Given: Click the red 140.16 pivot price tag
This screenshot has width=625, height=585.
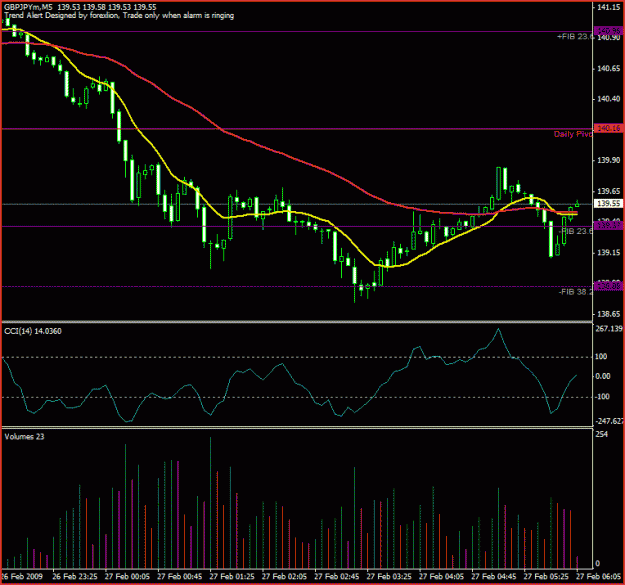Looking at the screenshot, I should (x=608, y=128).
